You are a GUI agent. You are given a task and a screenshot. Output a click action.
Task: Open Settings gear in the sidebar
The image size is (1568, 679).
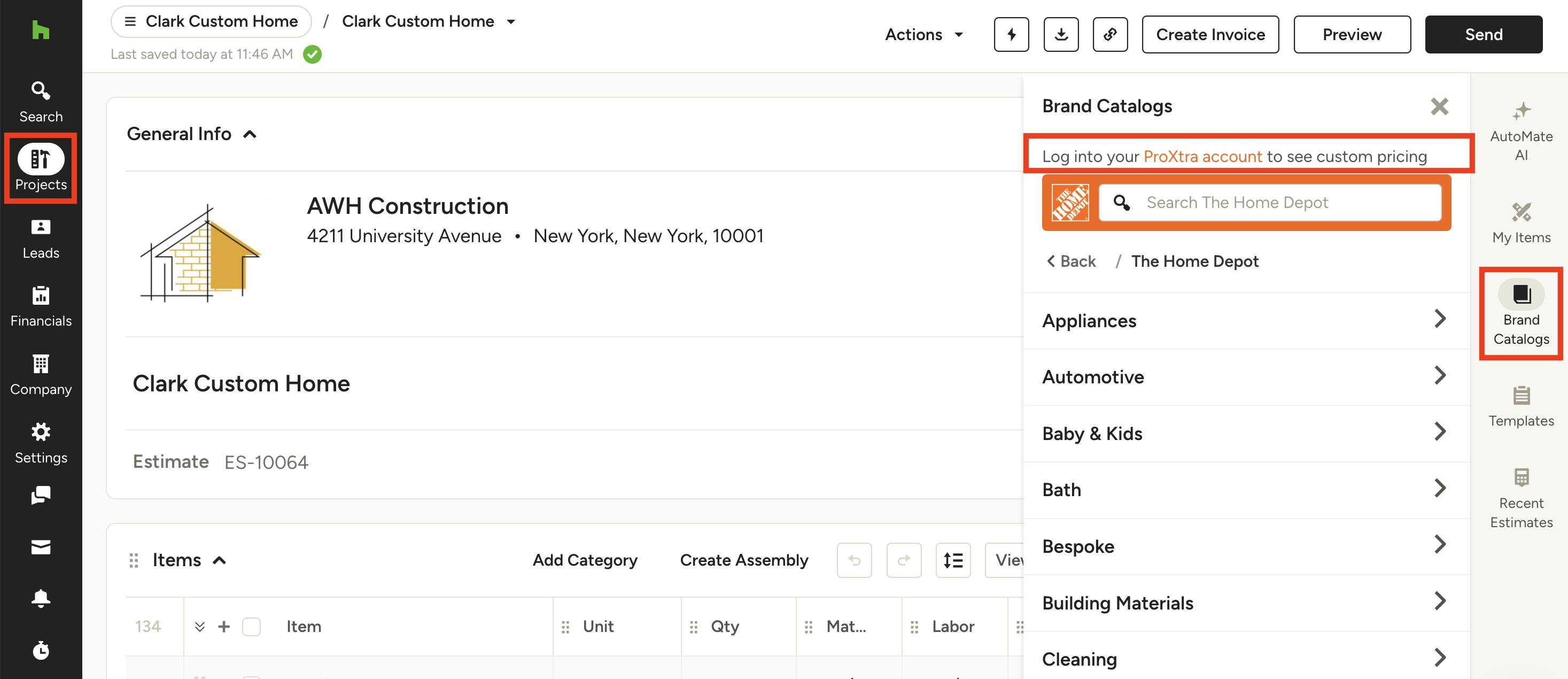coord(41,443)
